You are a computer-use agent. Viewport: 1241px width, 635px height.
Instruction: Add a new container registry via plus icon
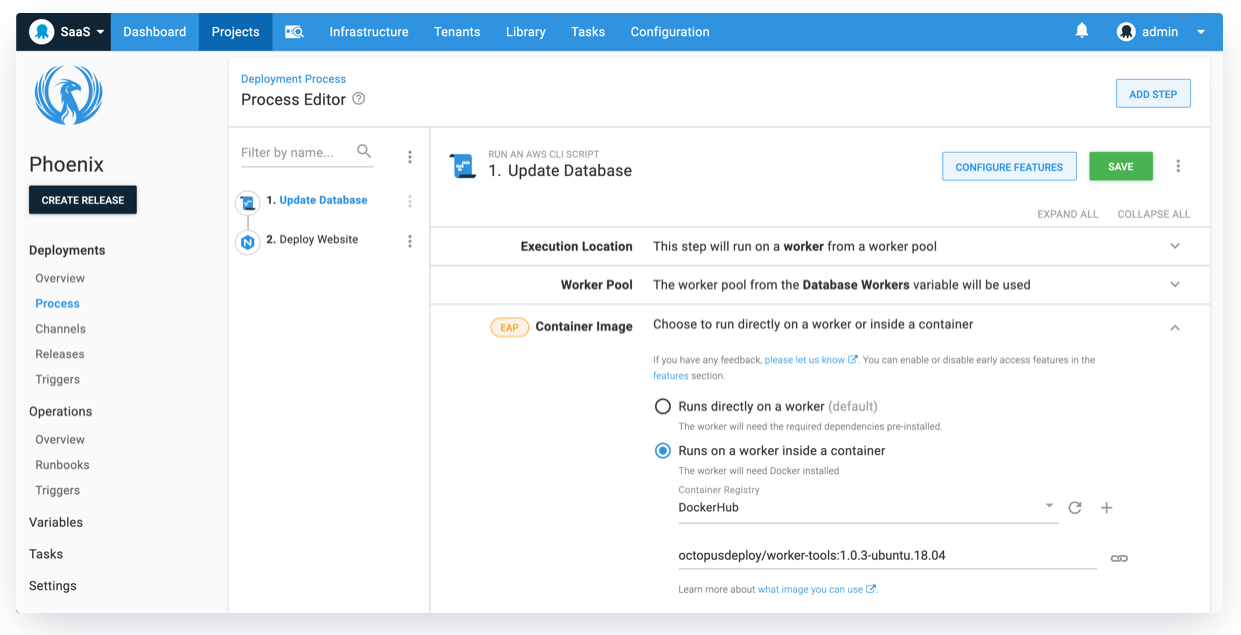click(x=1106, y=507)
